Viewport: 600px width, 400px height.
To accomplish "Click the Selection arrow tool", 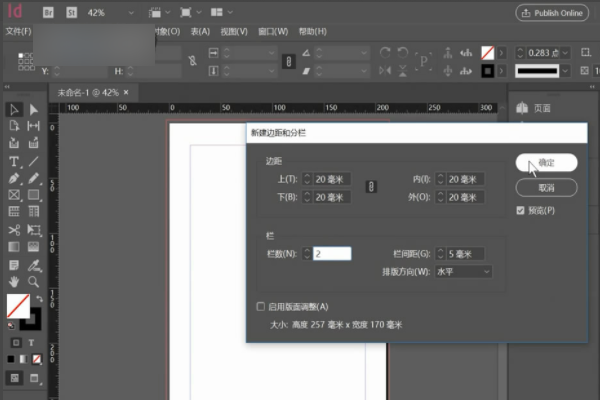I will 14,109.
